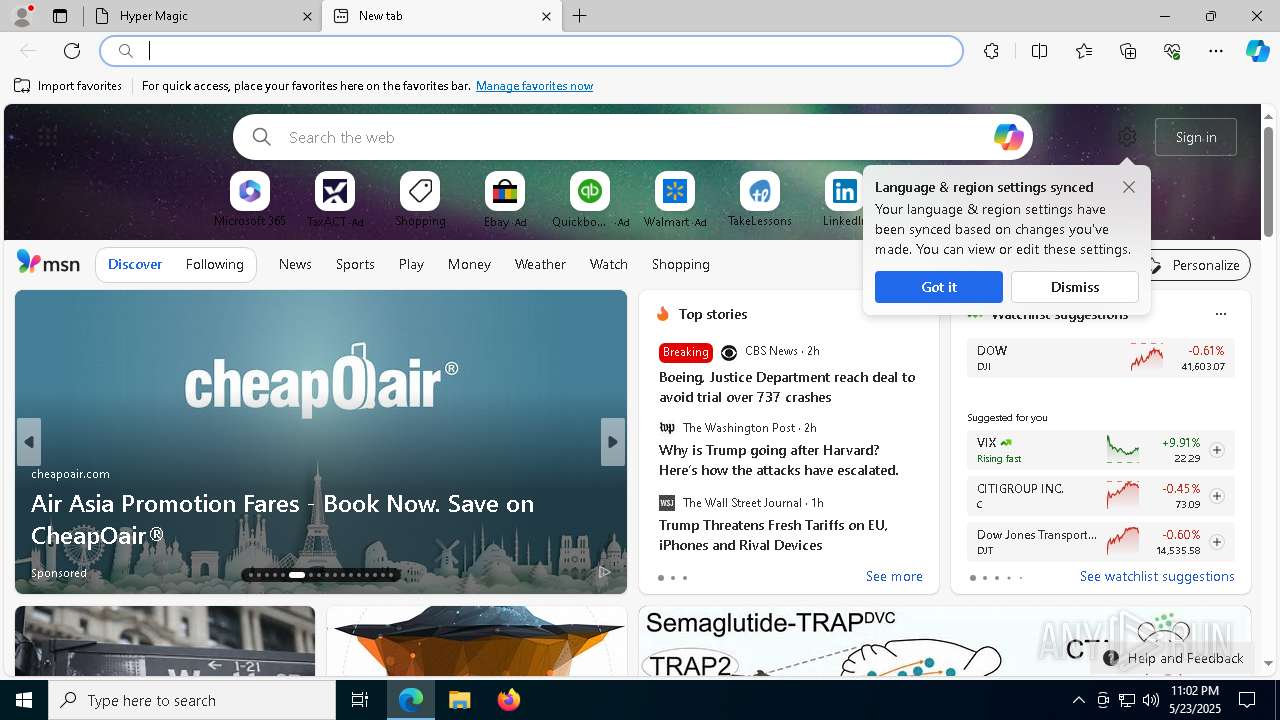Reload the page with refresh icon
This screenshot has height=720, width=1280.
coord(72,51)
